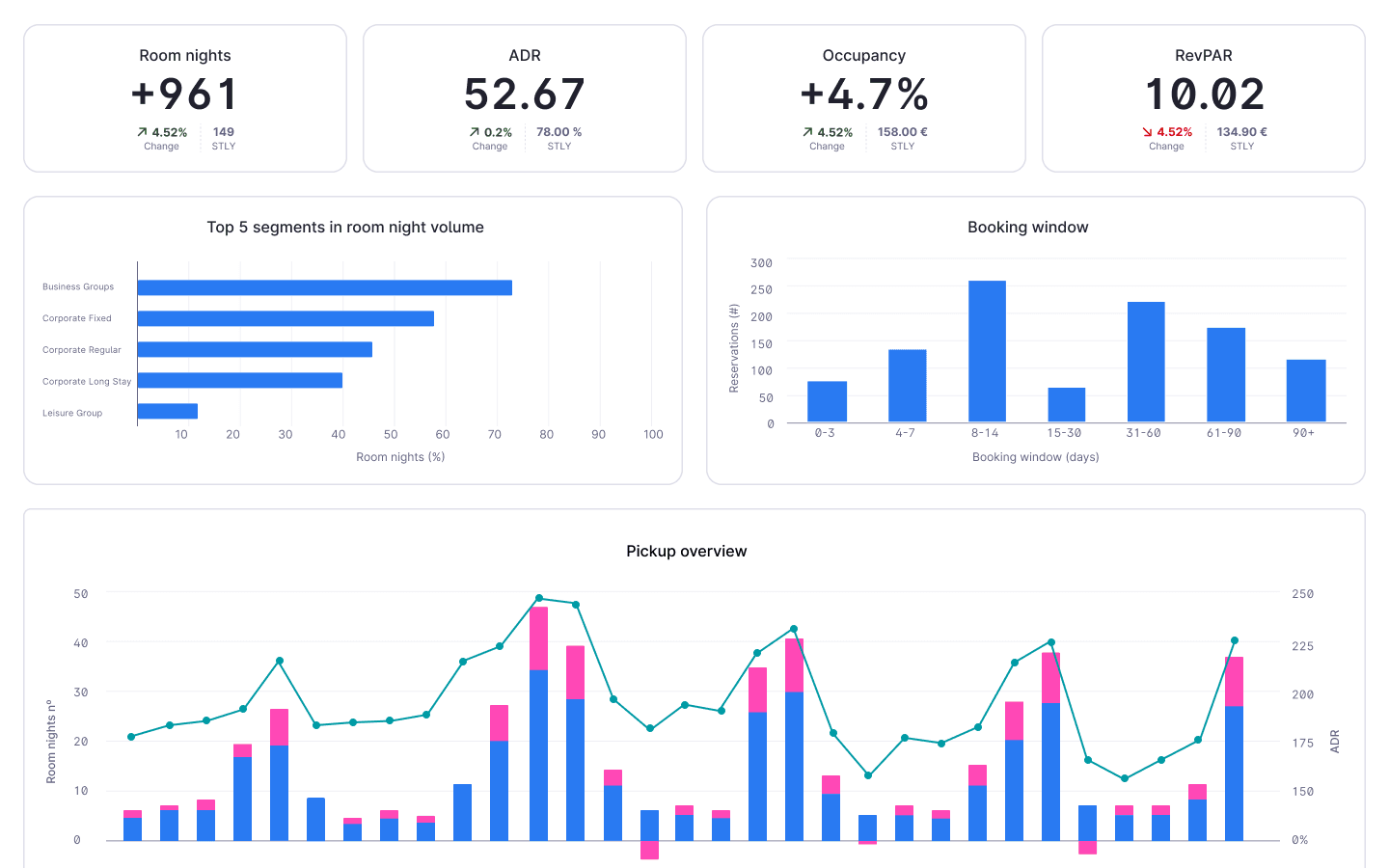The image size is (1389, 868).
Task: Click the 149 STLY figure in Room nights card
Action: tap(224, 132)
